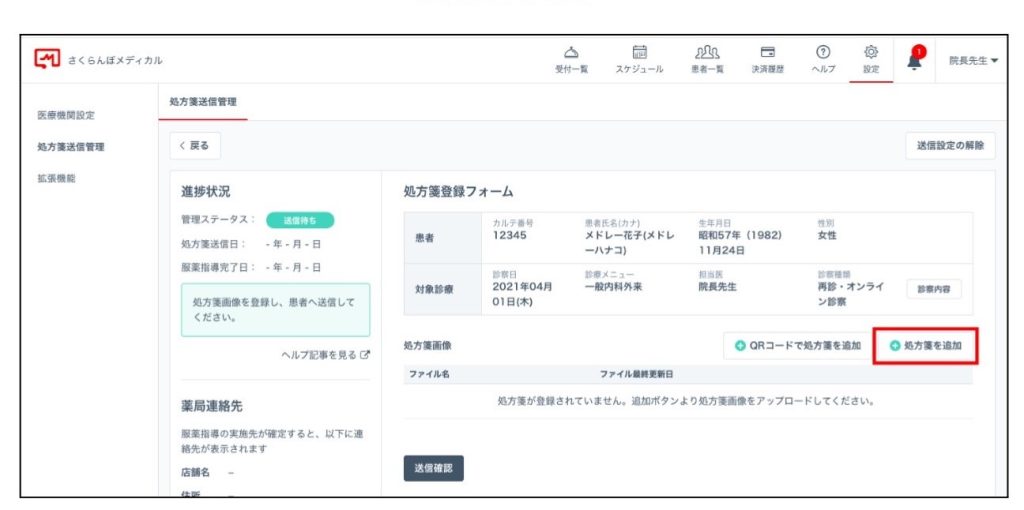Image resolution: width=1024 pixels, height=510 pixels.
Task: Expand the 院長先生 user dropdown
Action: click(973, 60)
